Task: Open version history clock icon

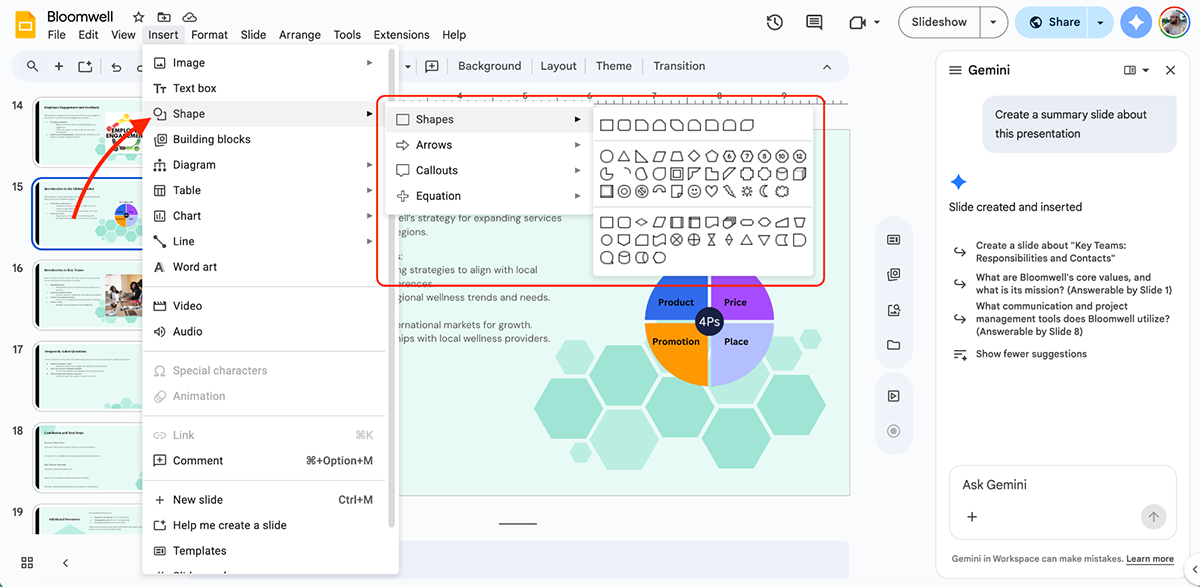Action: coord(774,21)
